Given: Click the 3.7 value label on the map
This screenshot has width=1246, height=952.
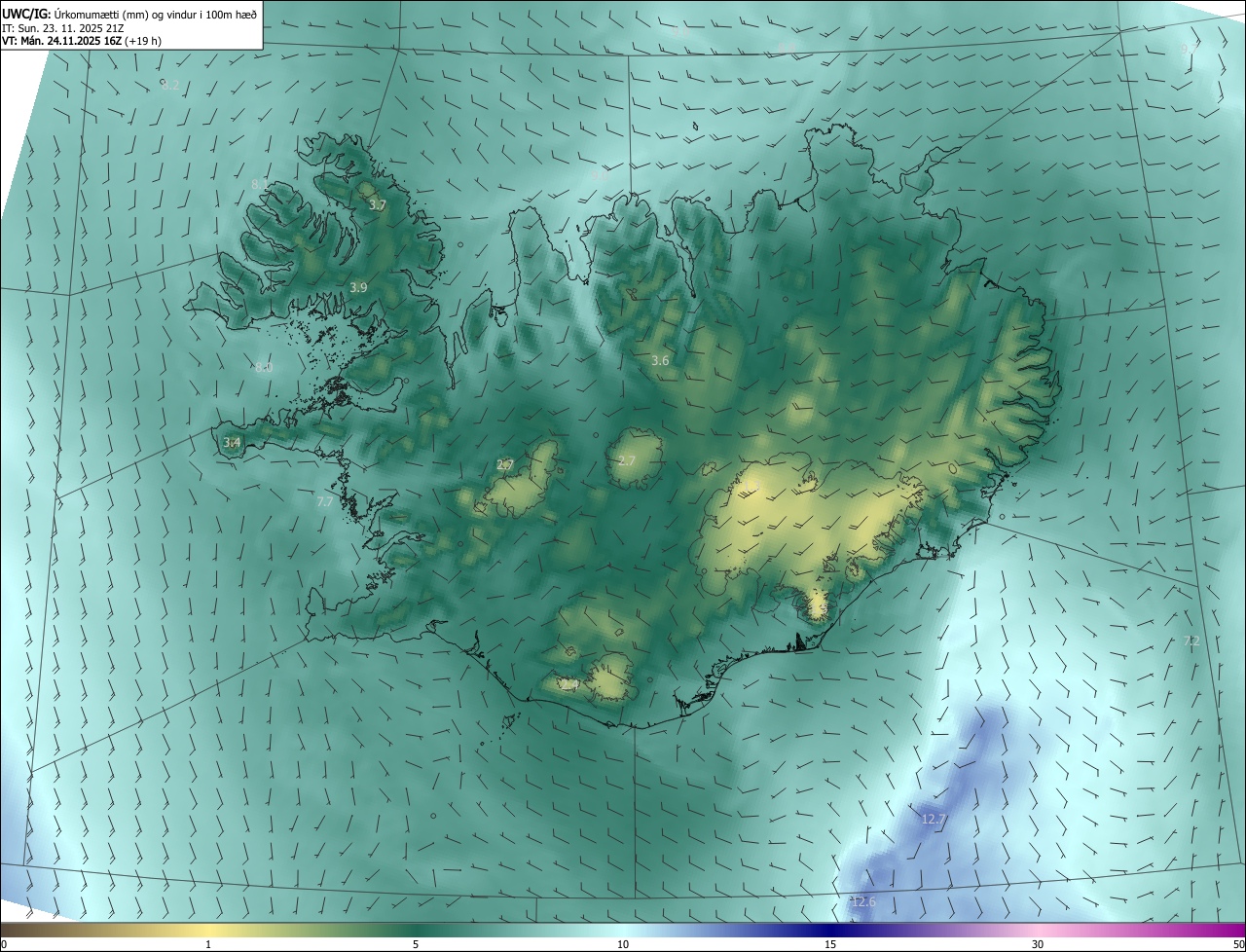Looking at the screenshot, I should [x=378, y=205].
